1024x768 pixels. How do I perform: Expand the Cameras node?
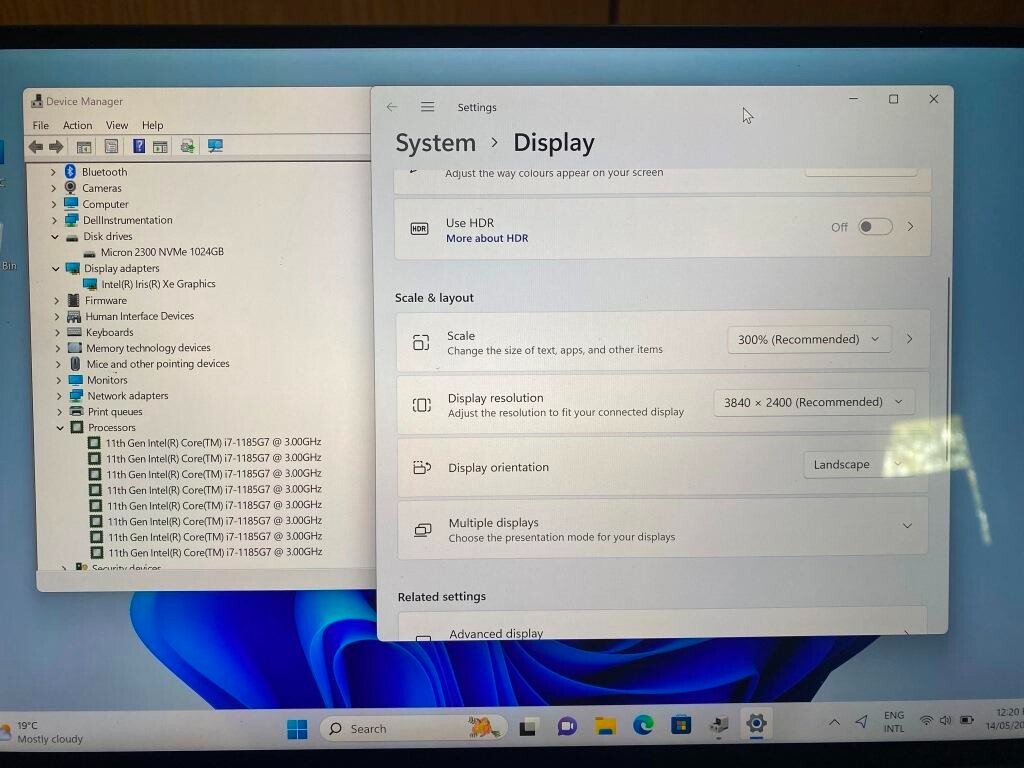click(54, 188)
